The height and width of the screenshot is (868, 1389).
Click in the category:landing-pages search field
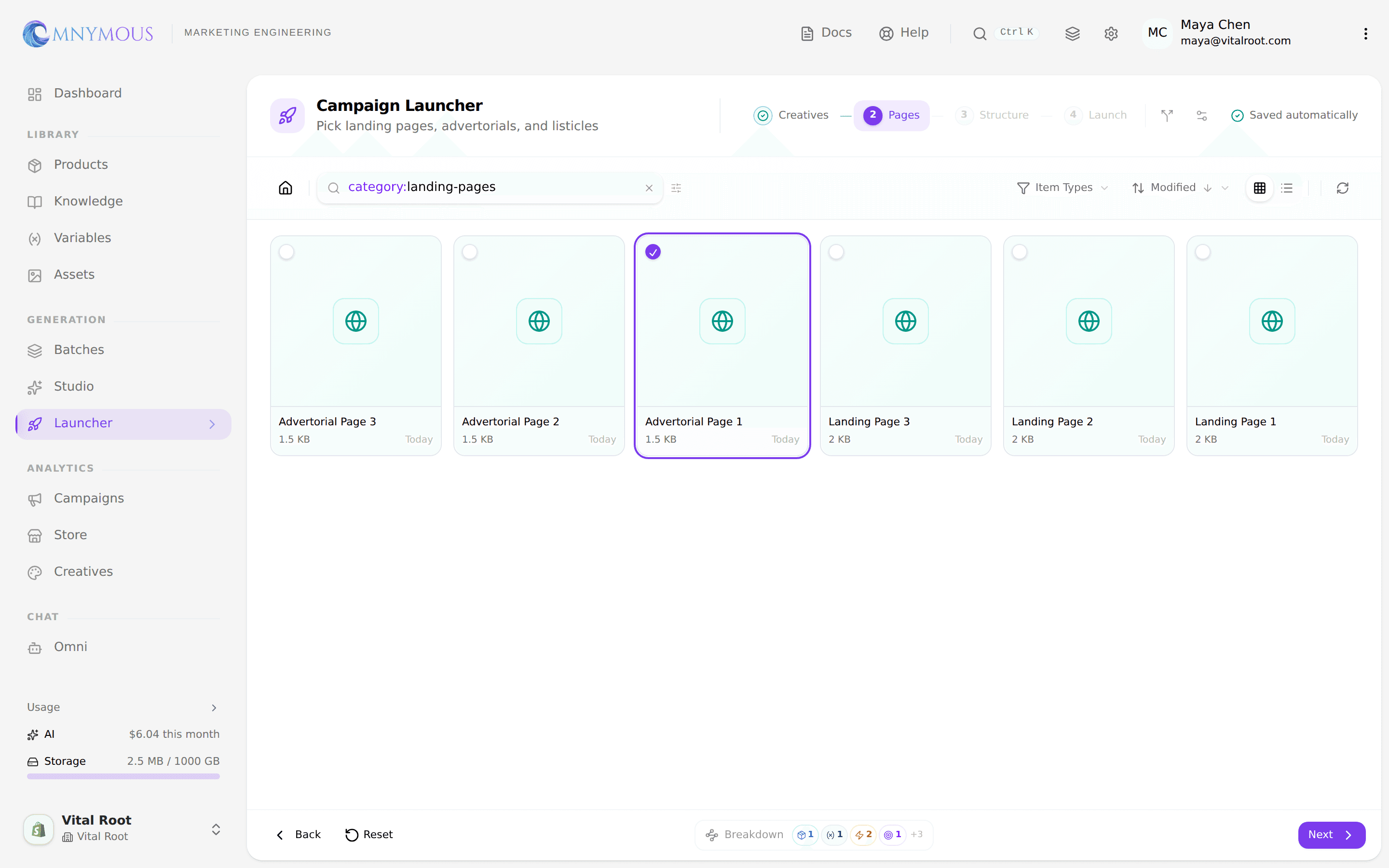pos(490,188)
